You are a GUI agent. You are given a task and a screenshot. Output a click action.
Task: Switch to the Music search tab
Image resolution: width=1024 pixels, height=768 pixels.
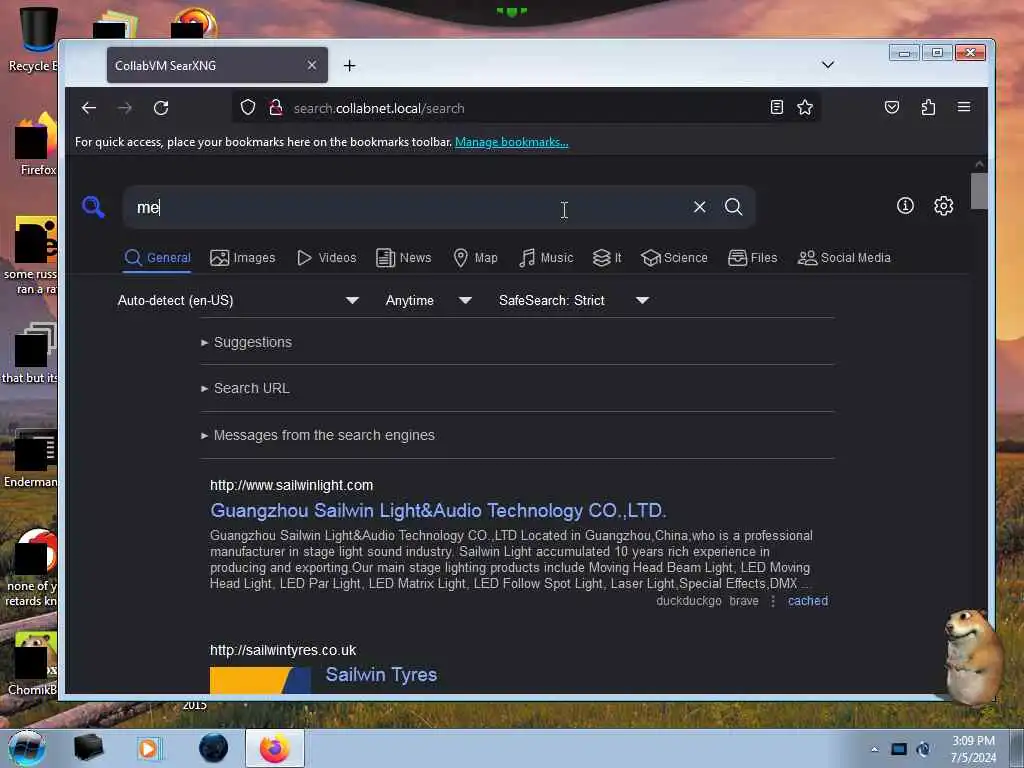click(x=546, y=257)
